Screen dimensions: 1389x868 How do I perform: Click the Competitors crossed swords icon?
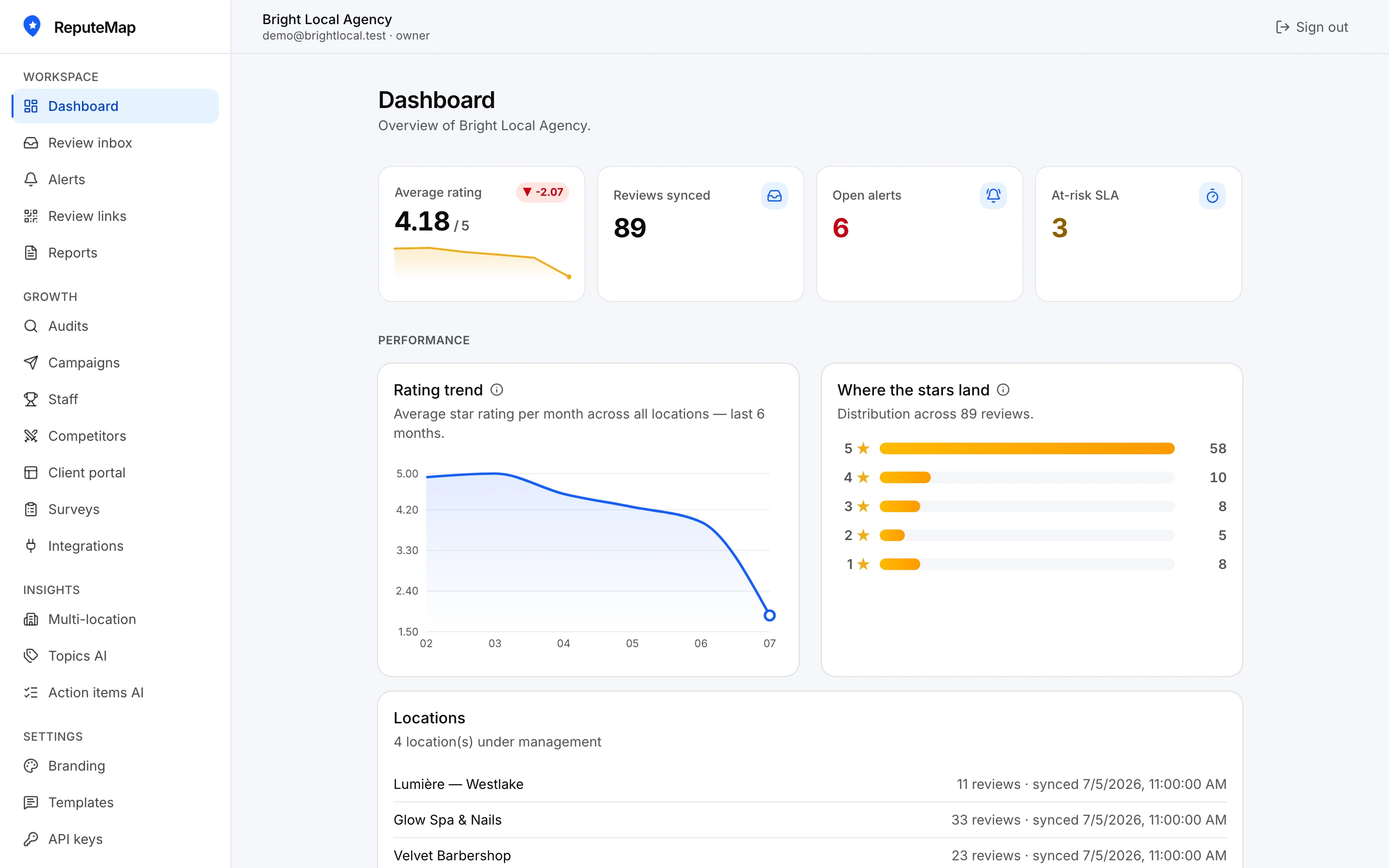pos(31,436)
